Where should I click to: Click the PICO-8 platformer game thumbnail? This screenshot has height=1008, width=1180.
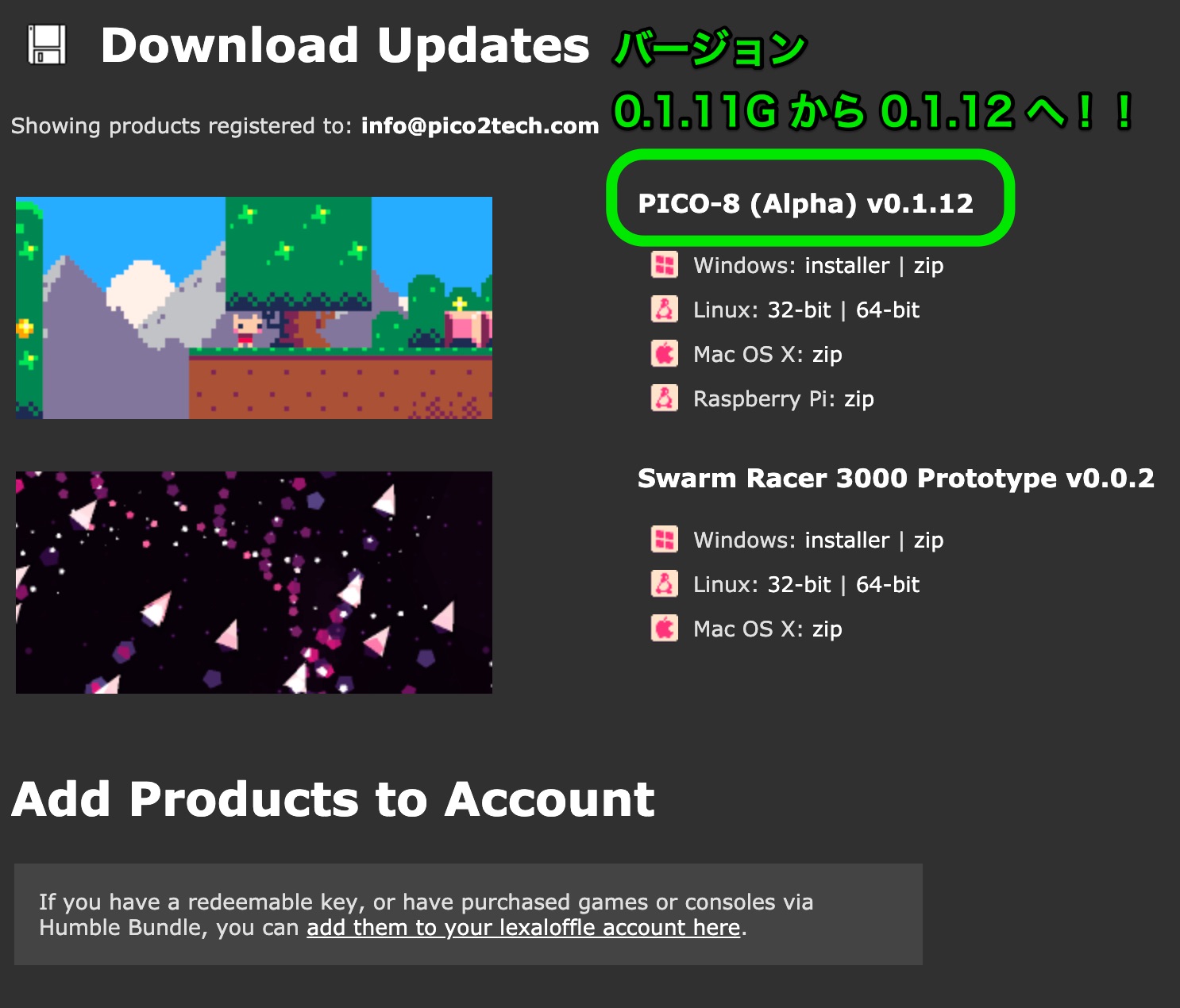(254, 308)
